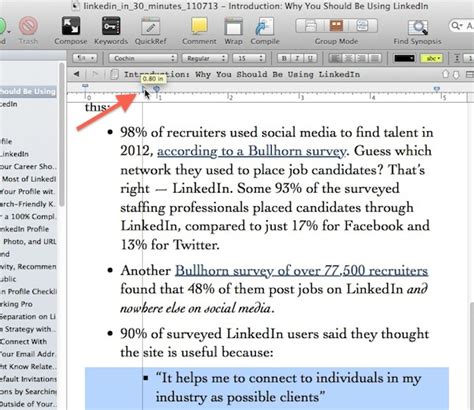Select Outliner view in Group Mode
The width and height of the screenshot is (474, 410).
pyautogui.click(x=362, y=26)
